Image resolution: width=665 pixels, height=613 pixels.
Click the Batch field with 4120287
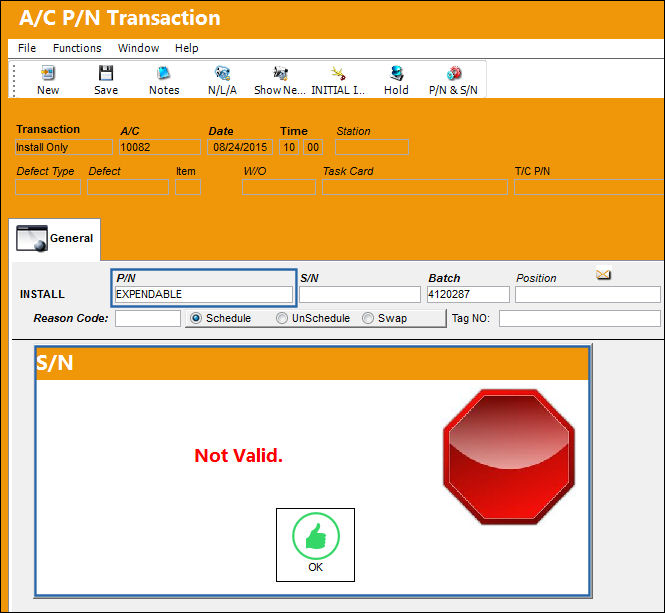(468, 294)
